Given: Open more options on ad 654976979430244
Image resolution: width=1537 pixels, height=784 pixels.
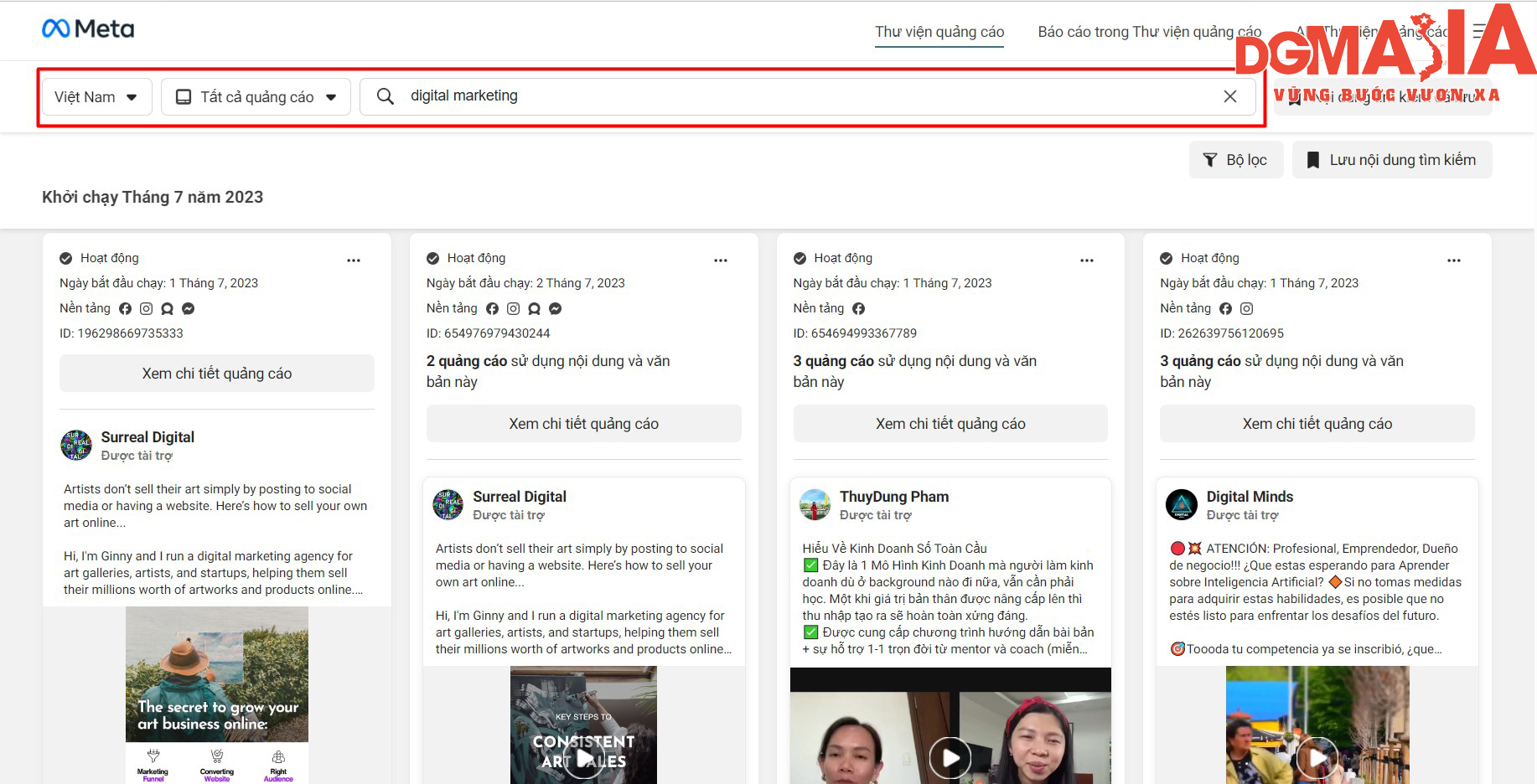Looking at the screenshot, I should click(721, 260).
